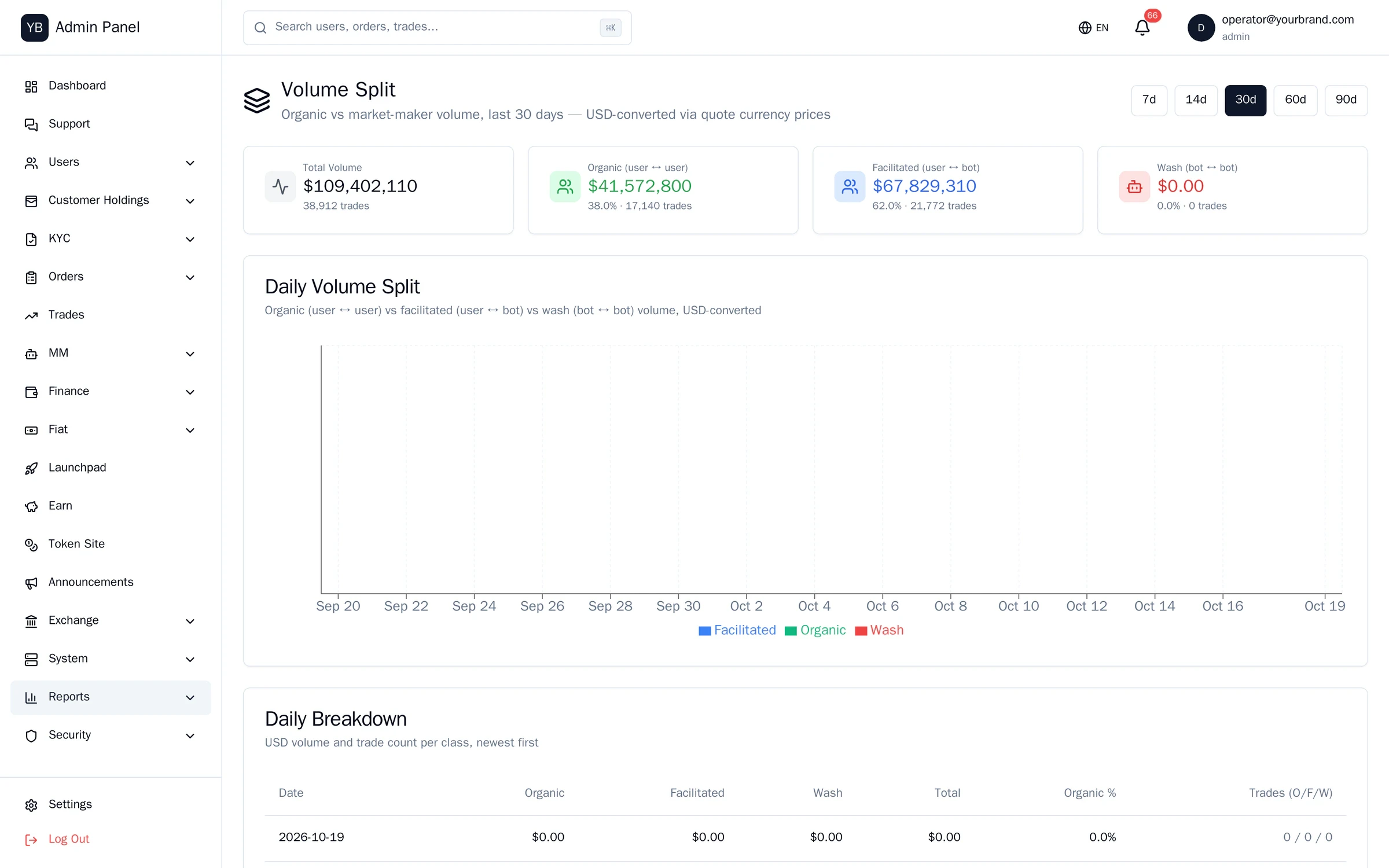Toggle Organic series in chart legend

tap(815, 630)
